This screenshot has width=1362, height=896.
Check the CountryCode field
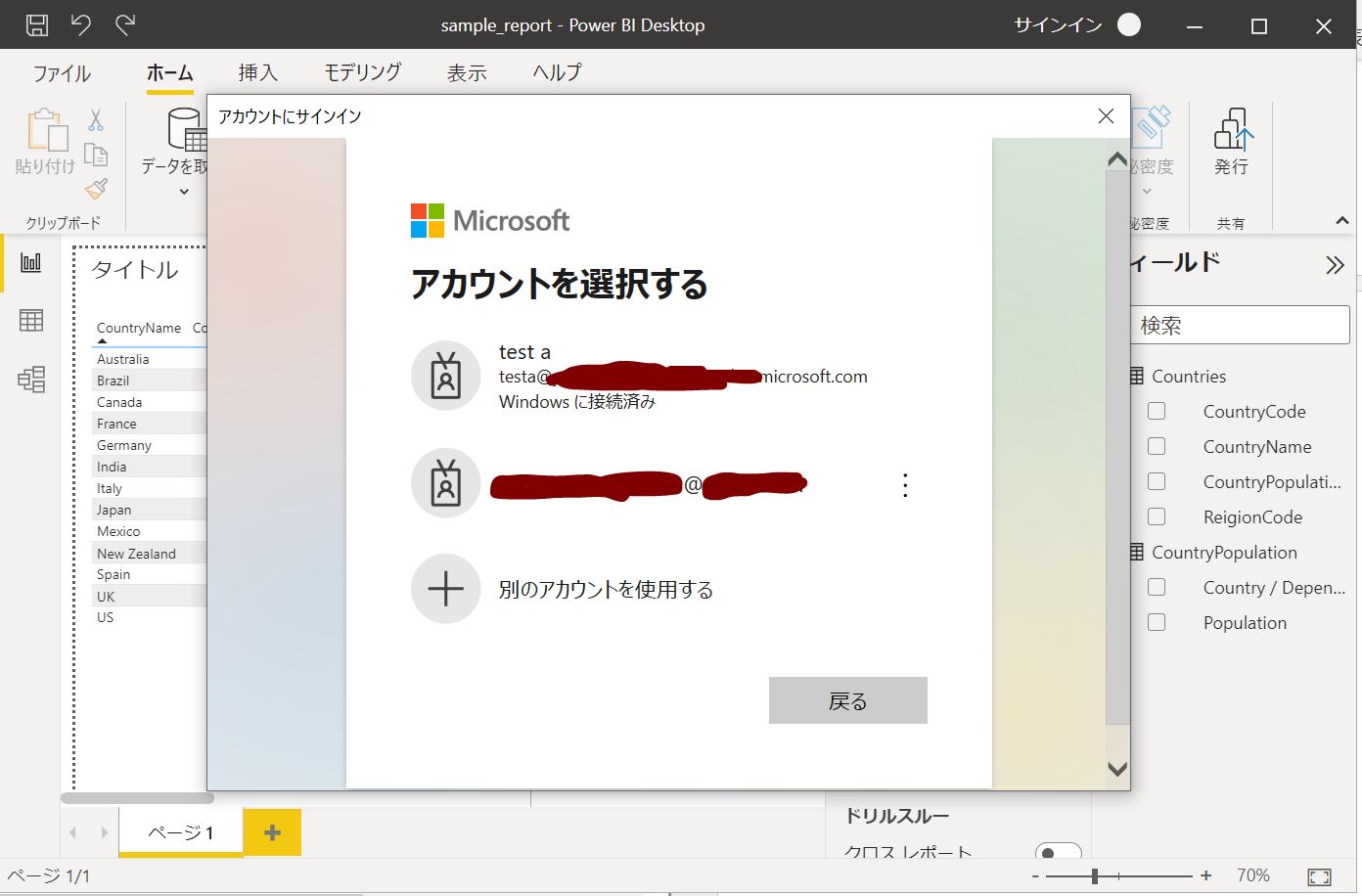click(1157, 411)
